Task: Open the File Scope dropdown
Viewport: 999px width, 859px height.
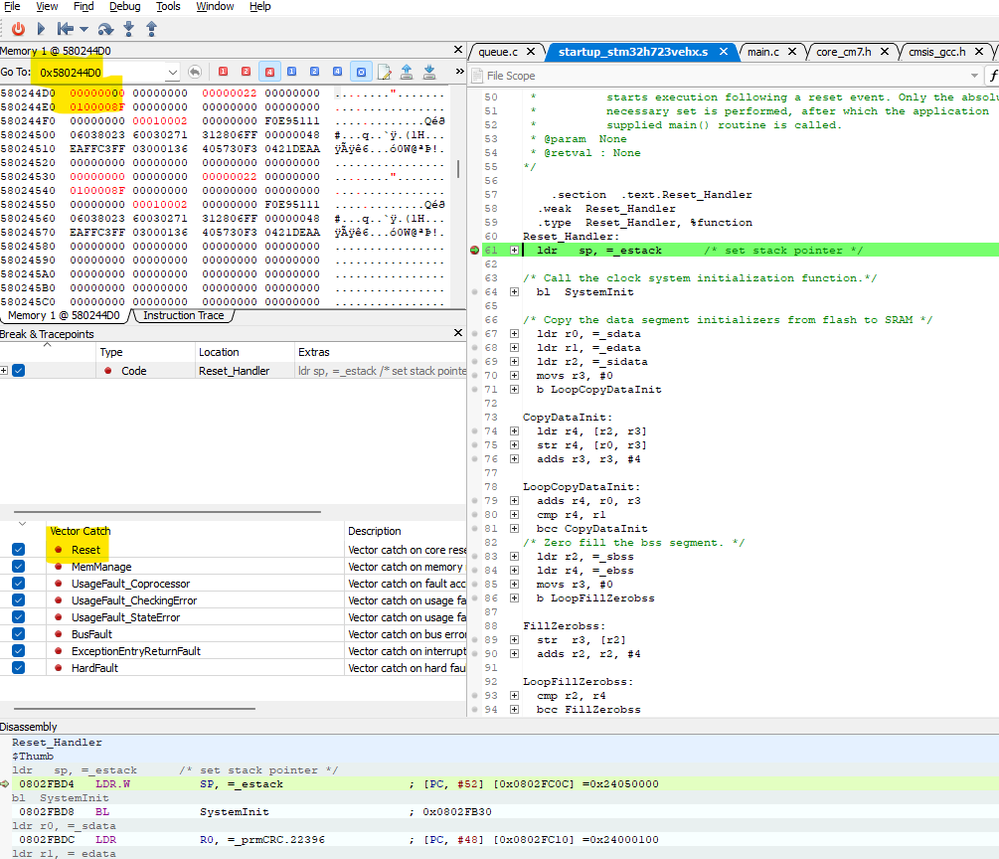Action: click(974, 76)
